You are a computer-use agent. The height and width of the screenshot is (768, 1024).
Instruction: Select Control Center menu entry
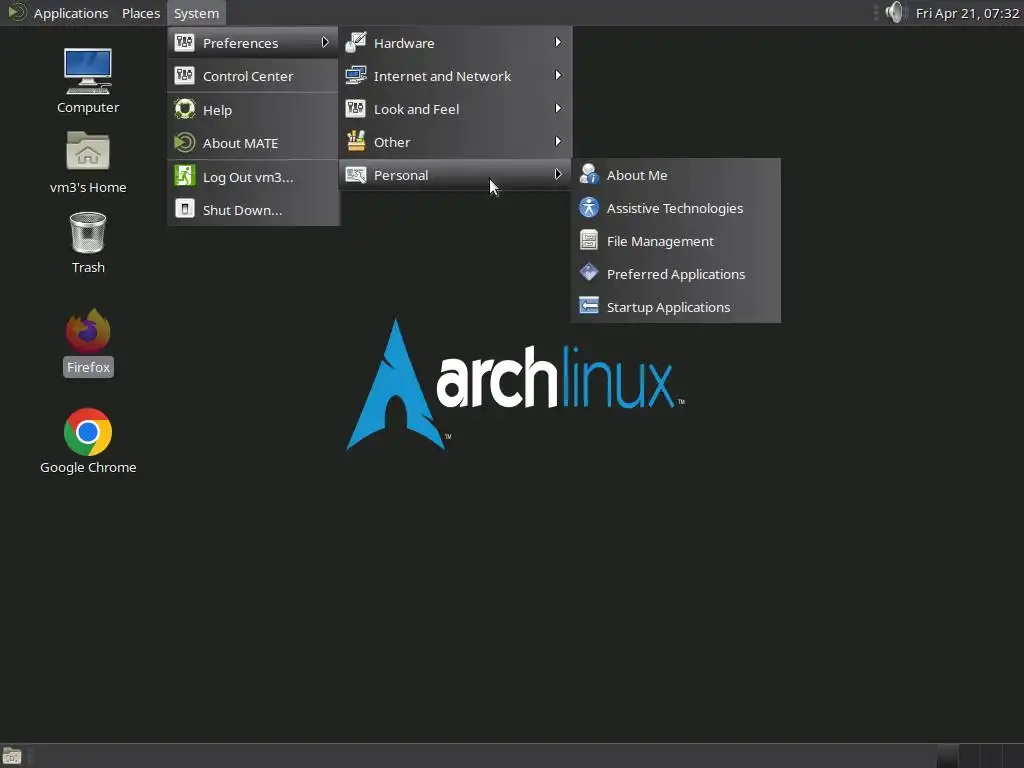253,76
